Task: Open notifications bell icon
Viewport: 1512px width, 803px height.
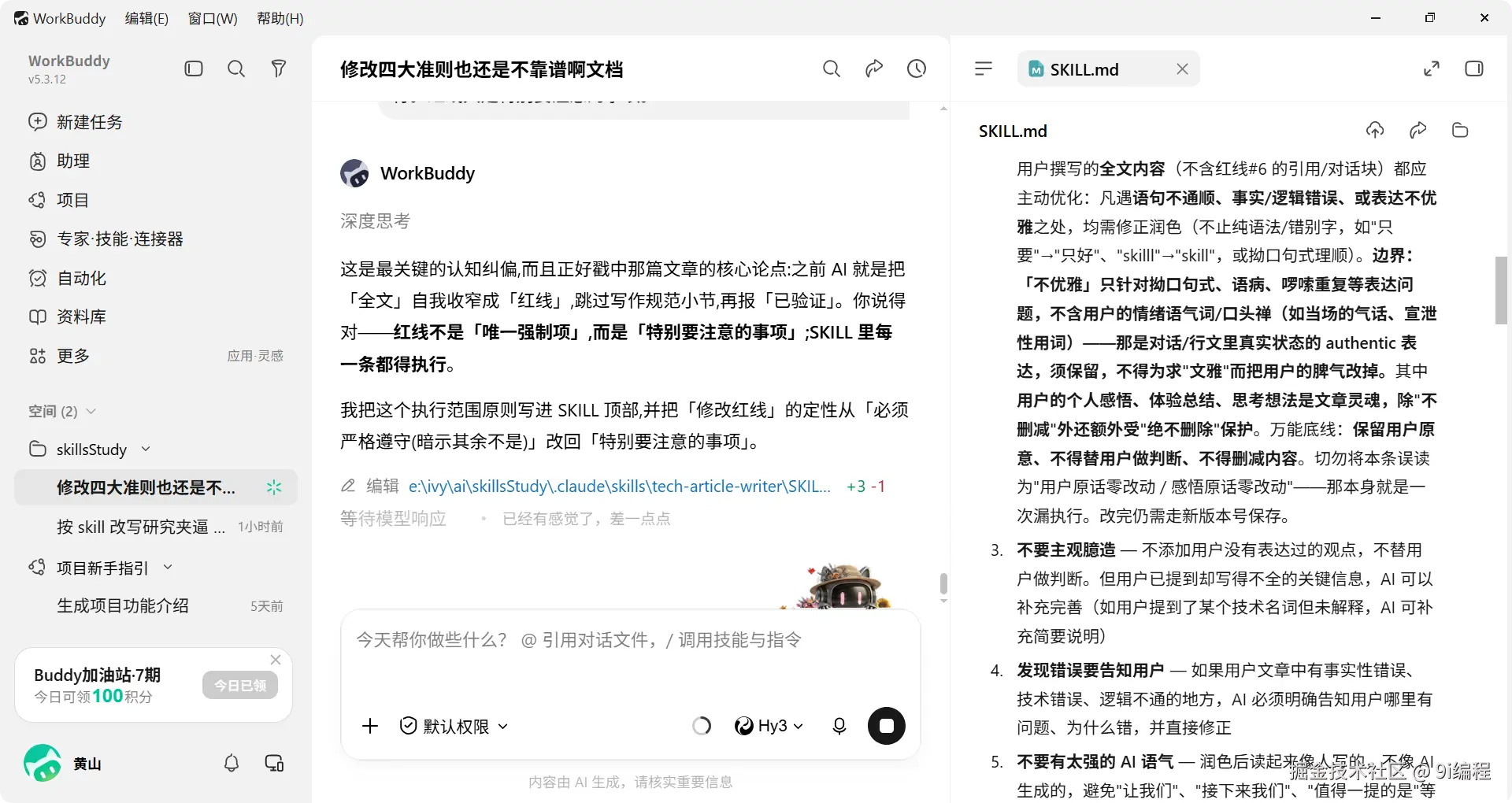Action: 232,763
